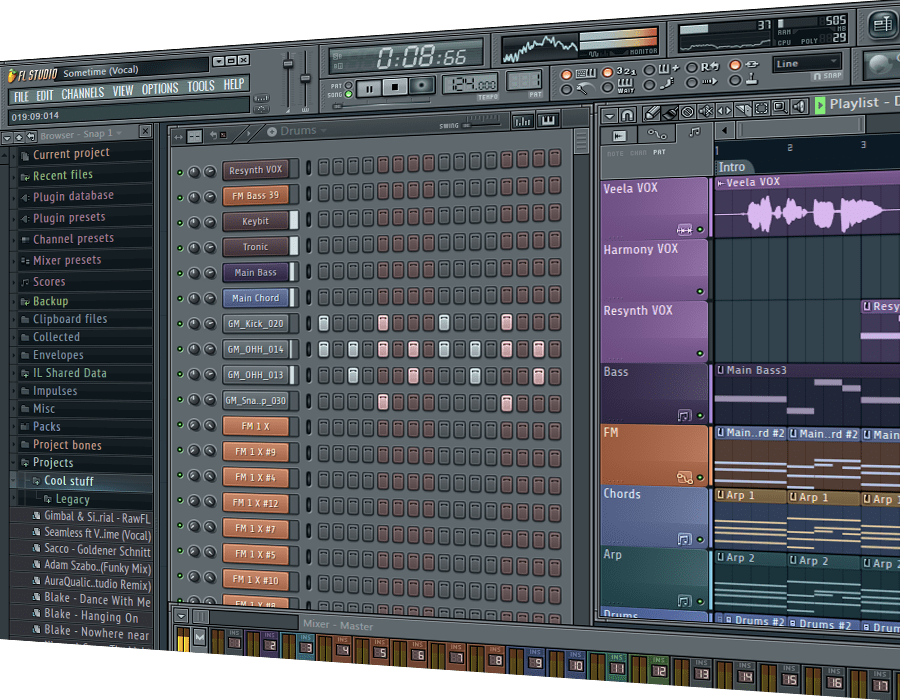Click the step sequencer swap-arrows icon
The image size is (900, 700).
[x=179, y=137]
